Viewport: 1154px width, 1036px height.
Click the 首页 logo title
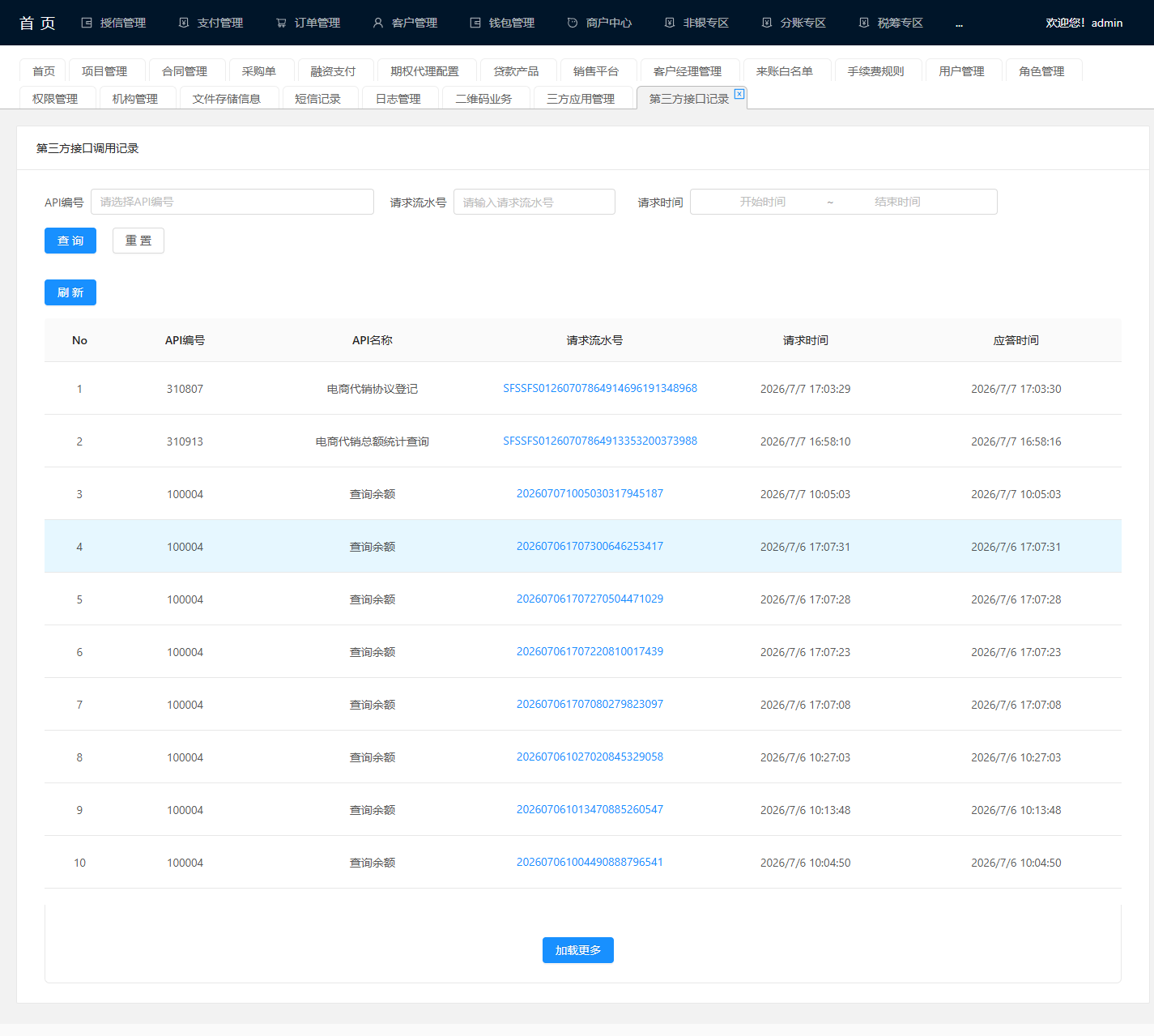tap(37, 23)
